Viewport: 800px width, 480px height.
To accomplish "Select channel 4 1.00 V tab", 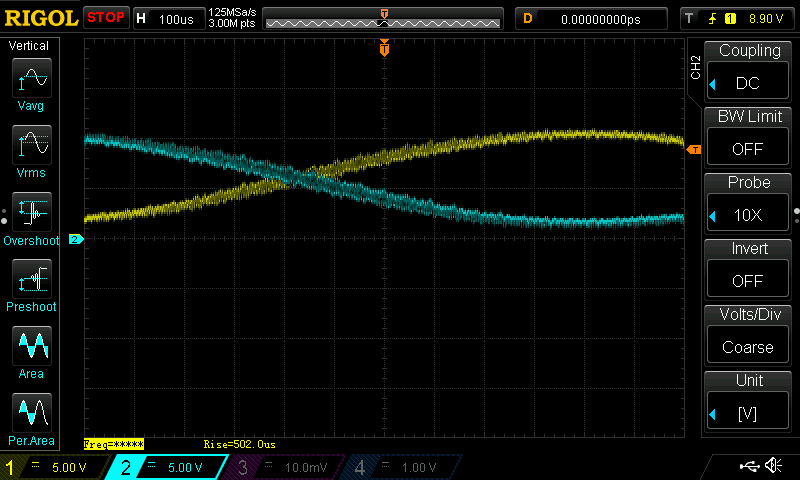I will point(402,467).
